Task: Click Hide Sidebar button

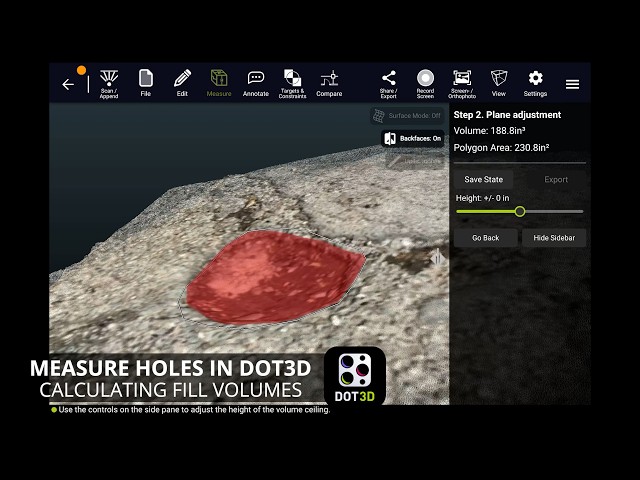Action: pyautogui.click(x=554, y=238)
